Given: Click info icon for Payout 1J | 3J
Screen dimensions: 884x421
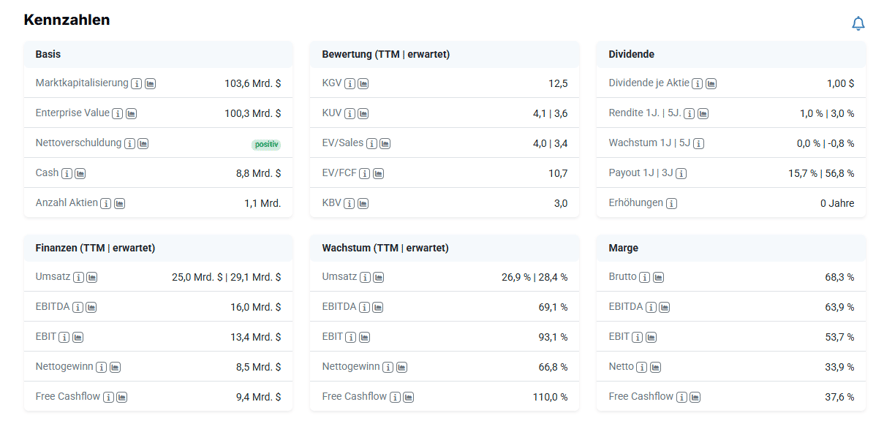Looking at the screenshot, I should coord(681,174).
